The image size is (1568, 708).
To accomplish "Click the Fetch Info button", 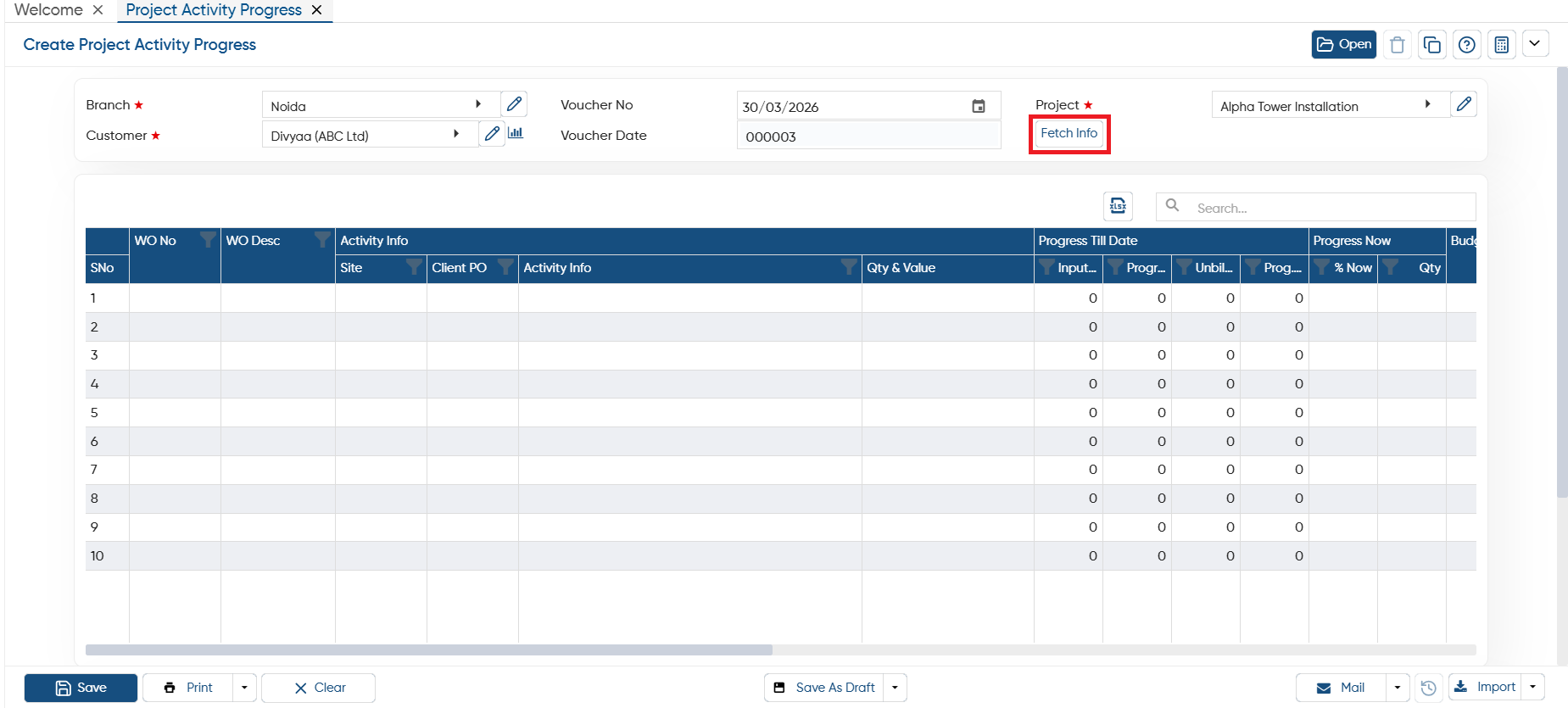I will point(1069,134).
